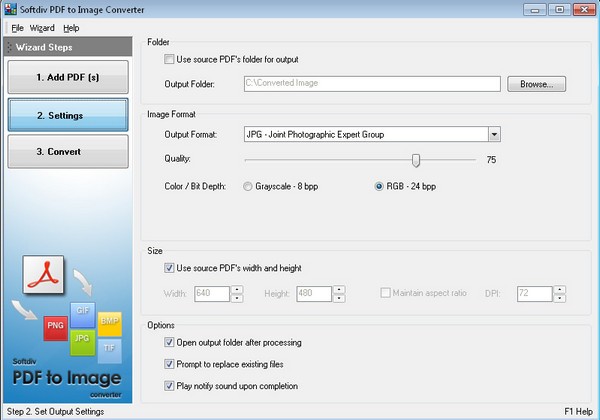600x420 pixels.
Task: Click the quality value 75
Action: click(491, 160)
